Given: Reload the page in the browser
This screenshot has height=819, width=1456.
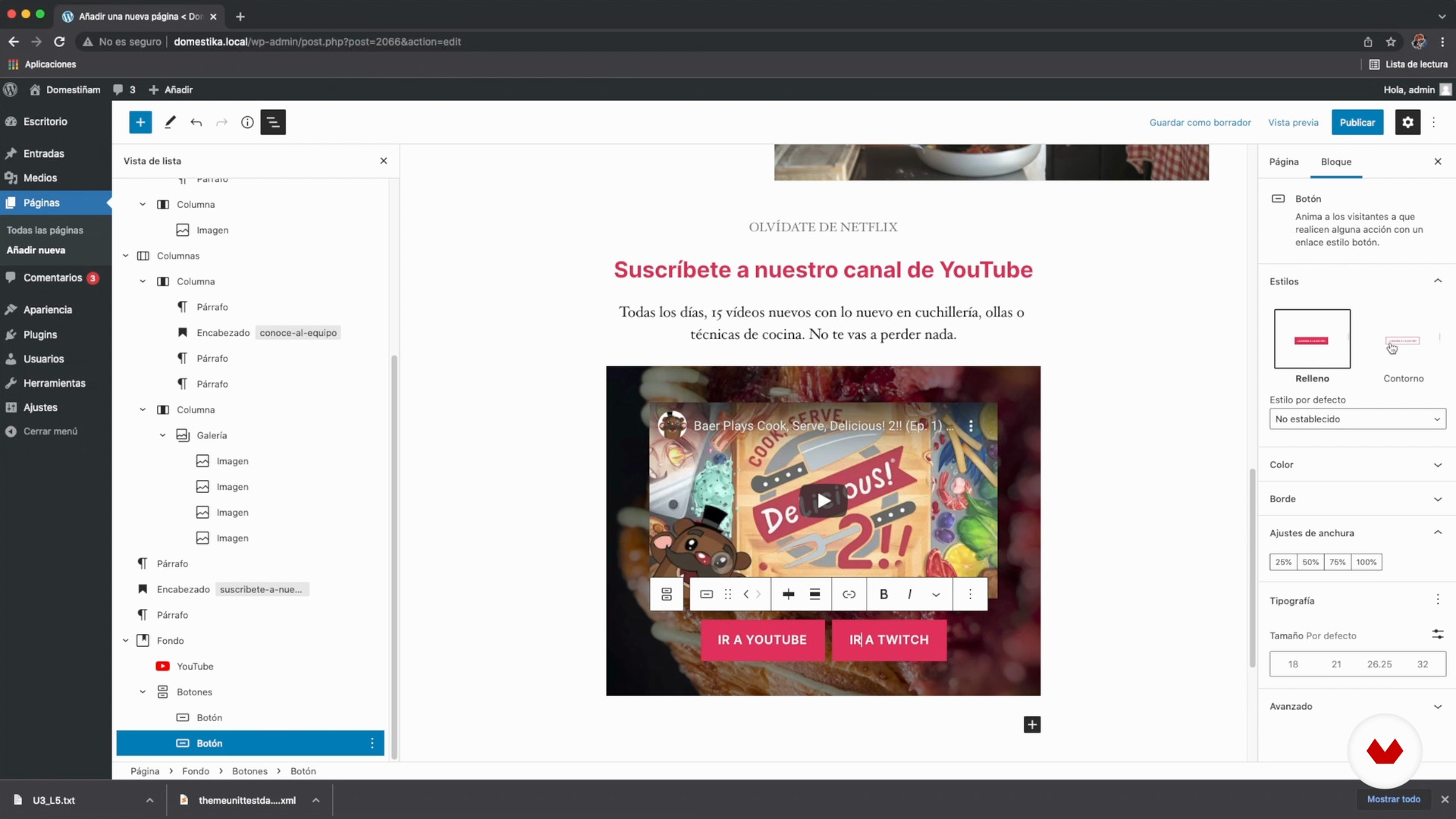Looking at the screenshot, I should click(x=59, y=42).
